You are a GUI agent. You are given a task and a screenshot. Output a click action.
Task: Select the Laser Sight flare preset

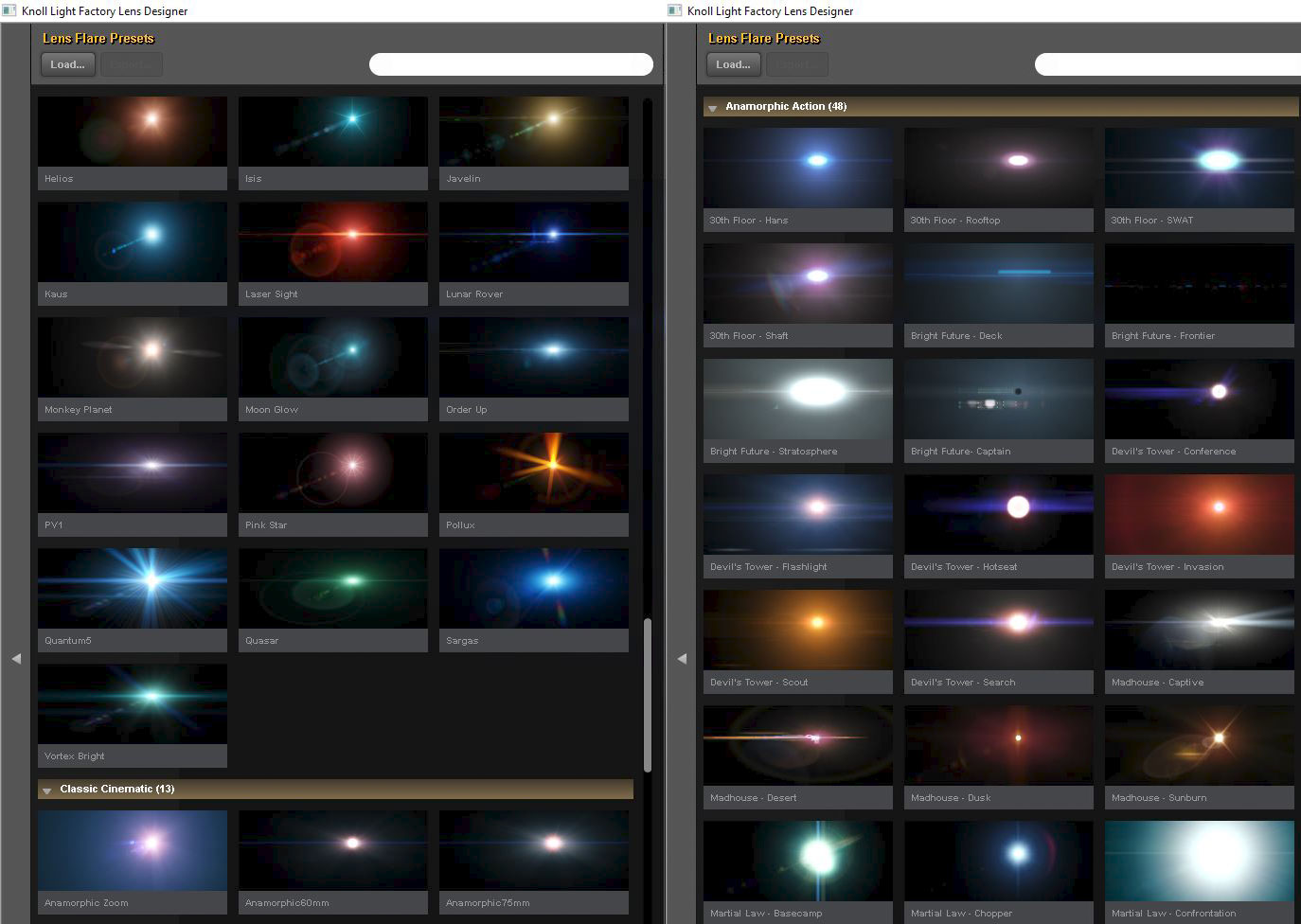point(333,242)
